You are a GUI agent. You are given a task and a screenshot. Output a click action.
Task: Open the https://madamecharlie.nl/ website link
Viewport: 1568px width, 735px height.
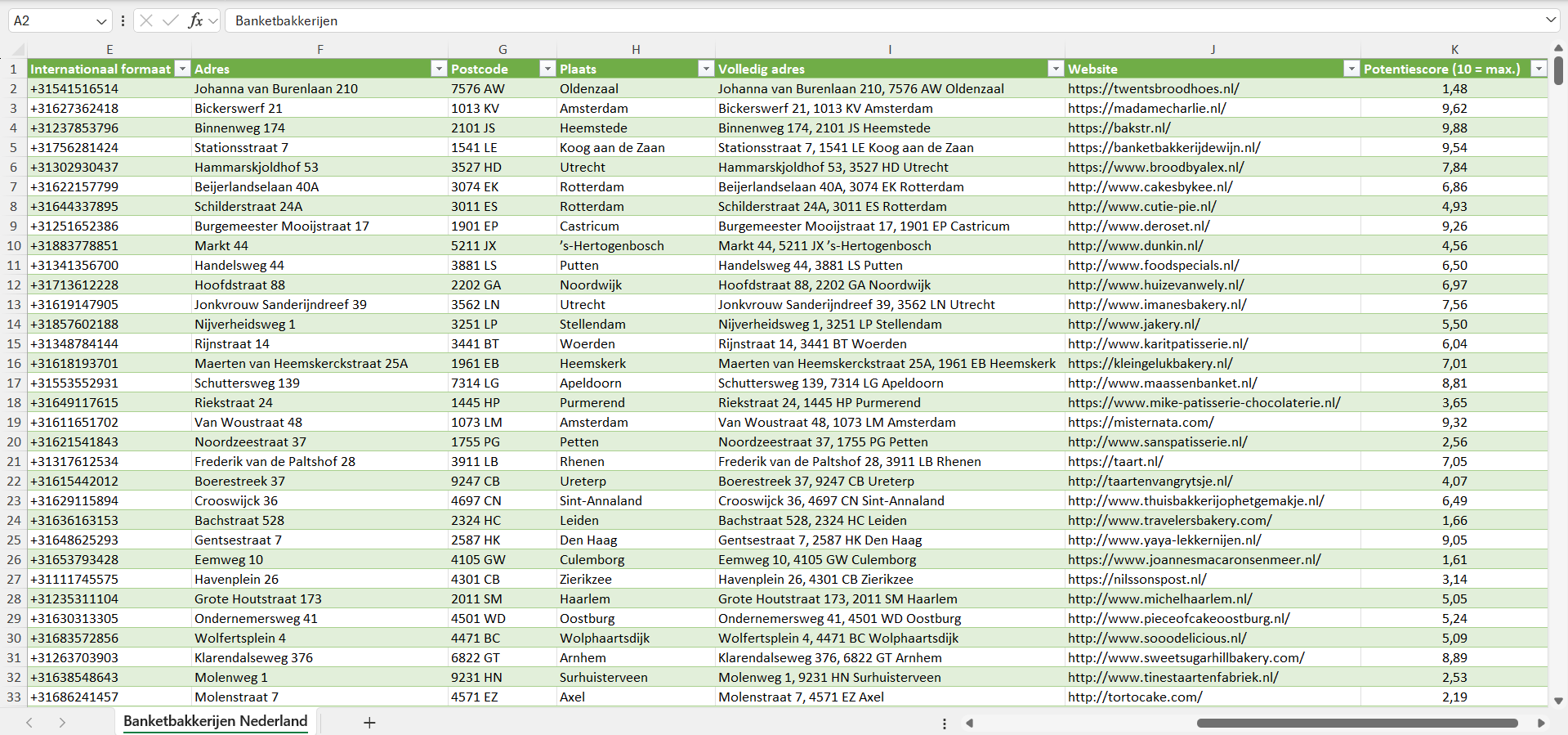[1146, 108]
